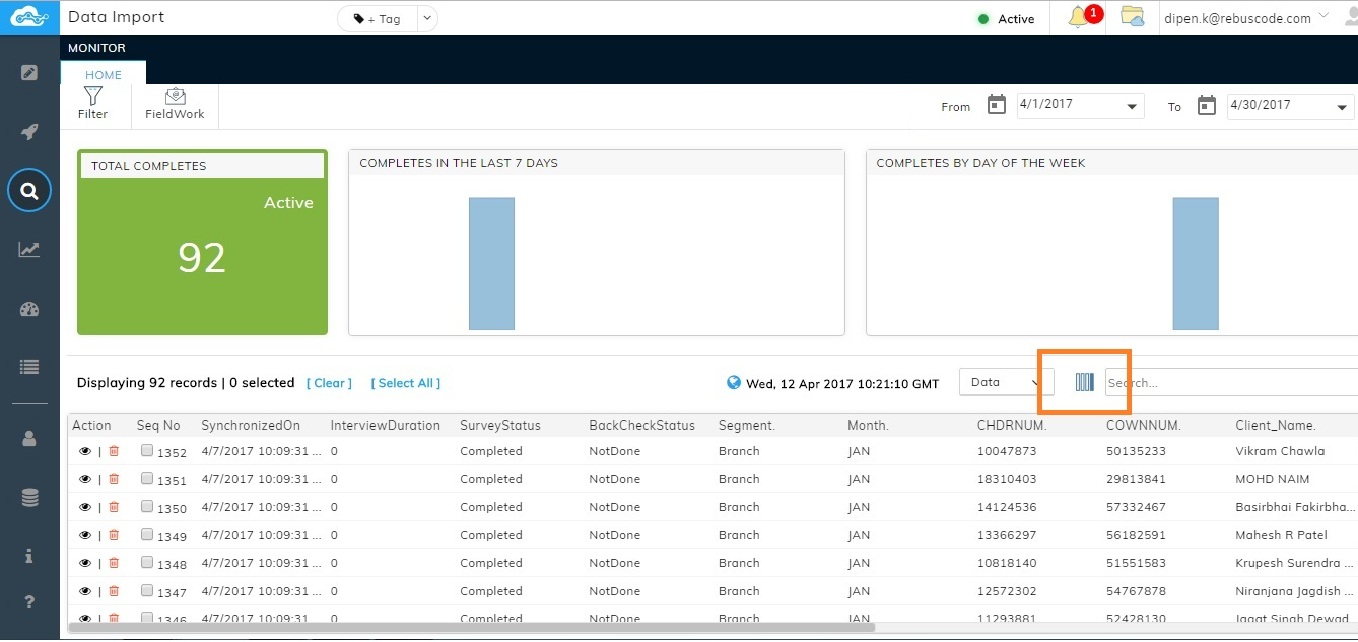Click the notification bell icon
1358x642 pixels.
1079,17
